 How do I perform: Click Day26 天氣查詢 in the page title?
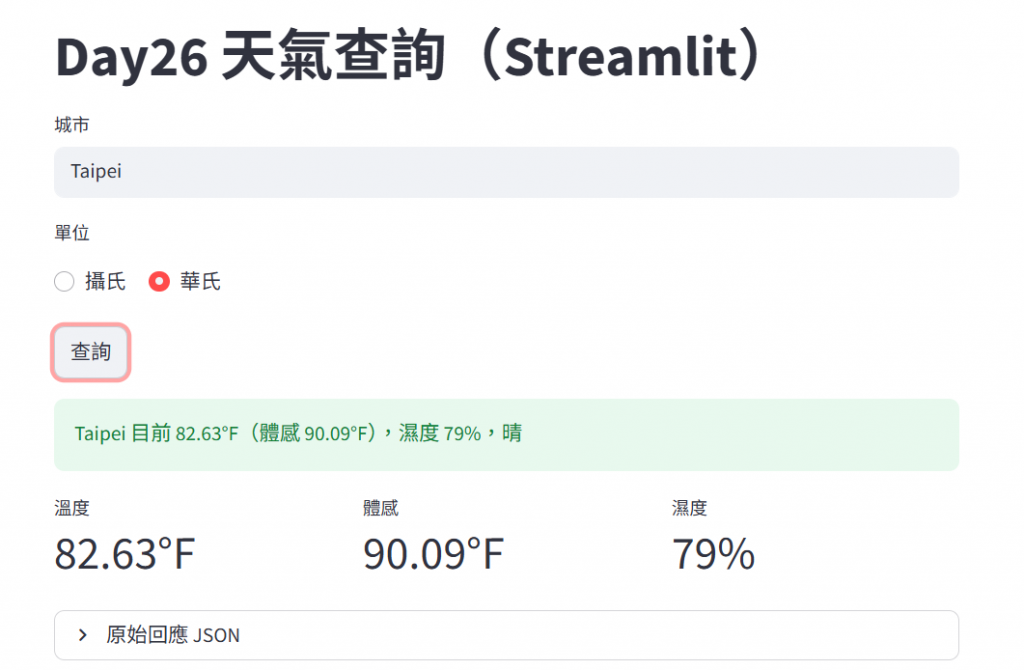pos(251,57)
